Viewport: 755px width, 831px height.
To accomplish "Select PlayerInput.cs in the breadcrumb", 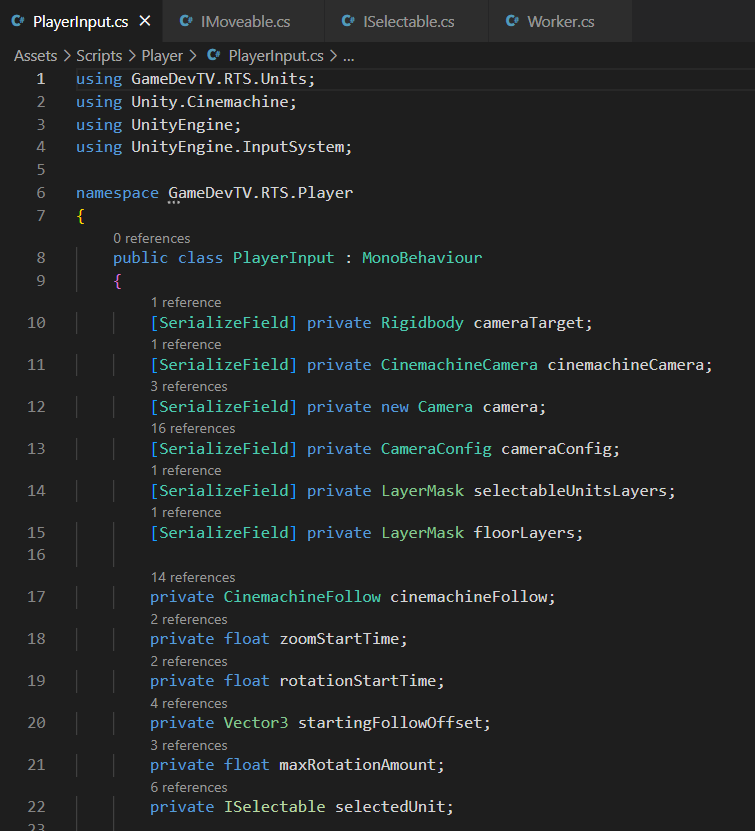I will pyautogui.click(x=276, y=56).
